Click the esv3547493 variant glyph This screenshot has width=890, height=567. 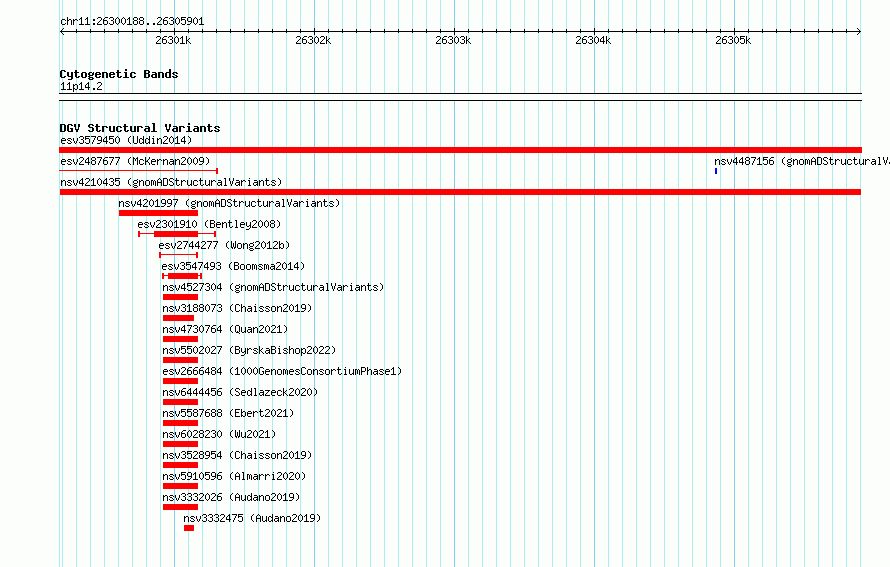click(x=182, y=276)
